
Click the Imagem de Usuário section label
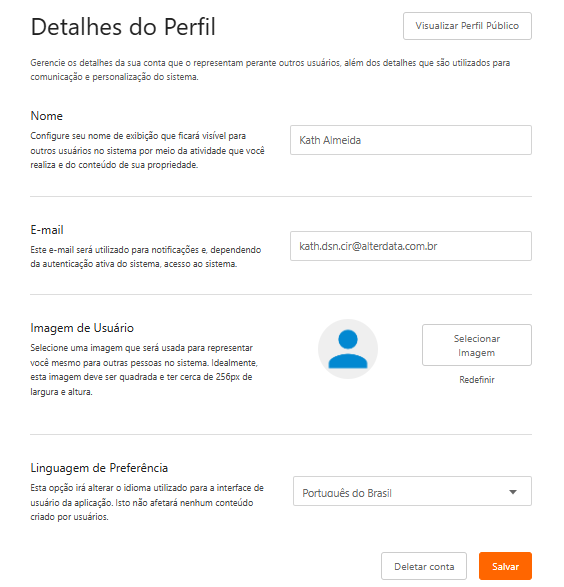point(82,328)
